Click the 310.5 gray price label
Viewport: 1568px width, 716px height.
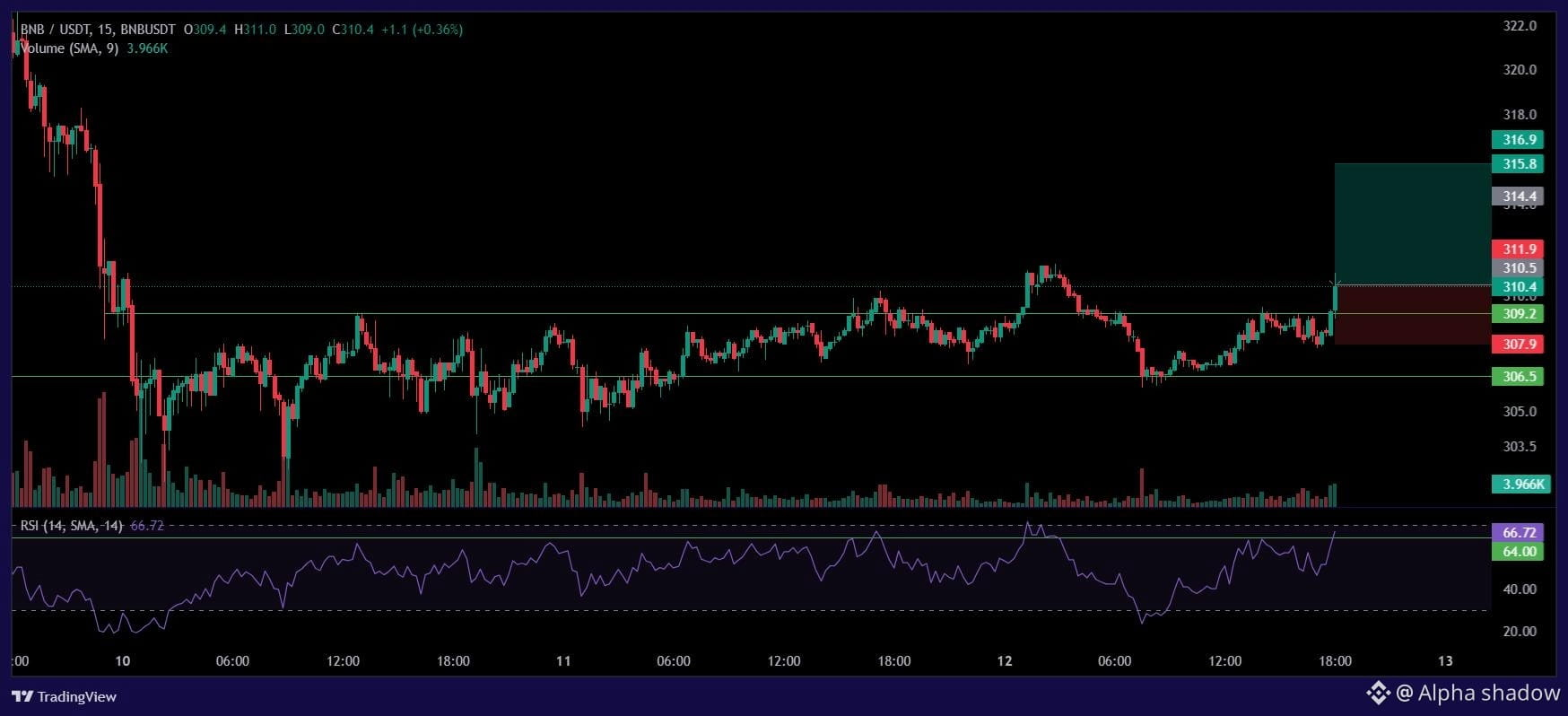tap(1518, 268)
